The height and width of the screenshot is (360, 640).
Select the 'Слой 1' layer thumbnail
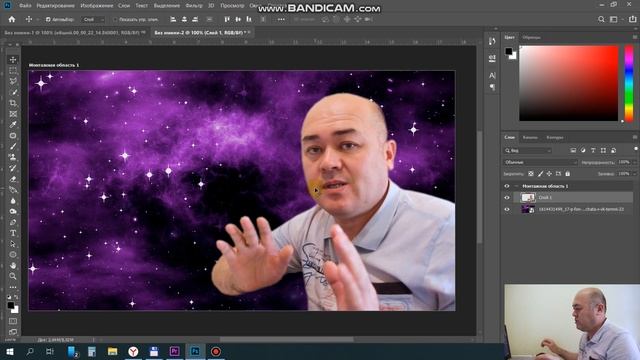click(528, 198)
